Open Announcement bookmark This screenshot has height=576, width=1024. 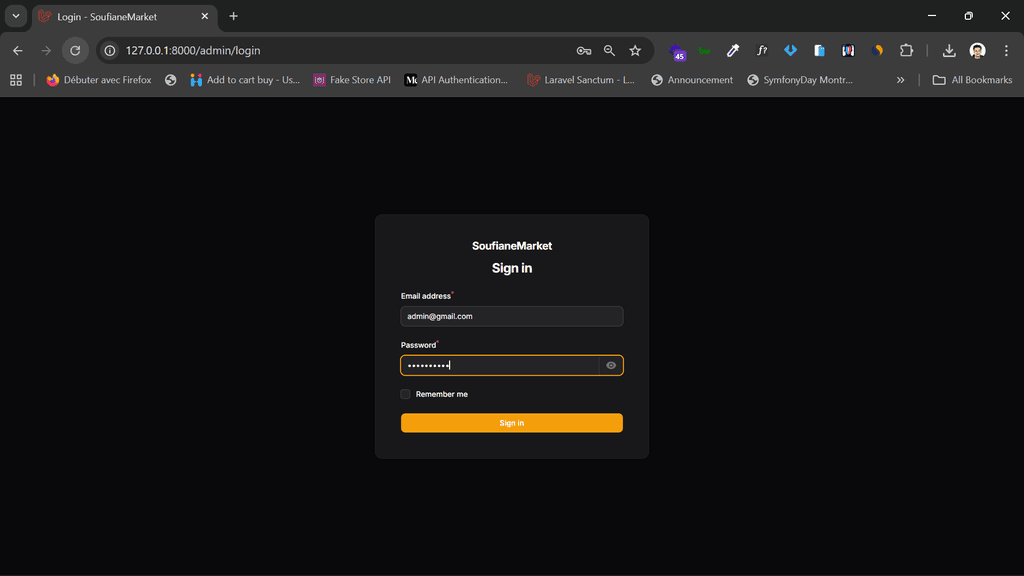pyautogui.click(x=692, y=80)
